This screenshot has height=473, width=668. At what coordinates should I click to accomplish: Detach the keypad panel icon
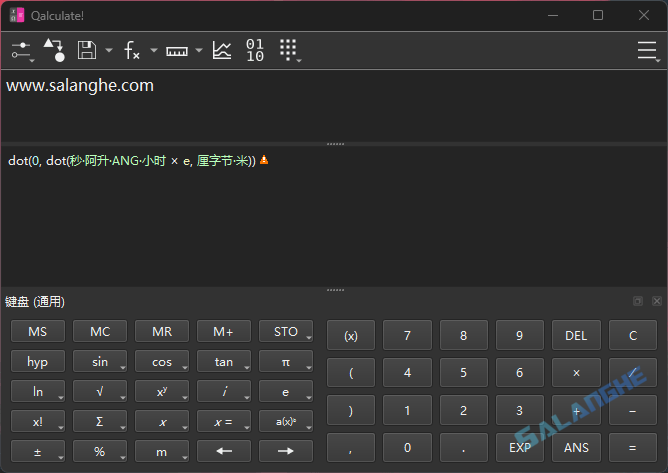coord(637,301)
